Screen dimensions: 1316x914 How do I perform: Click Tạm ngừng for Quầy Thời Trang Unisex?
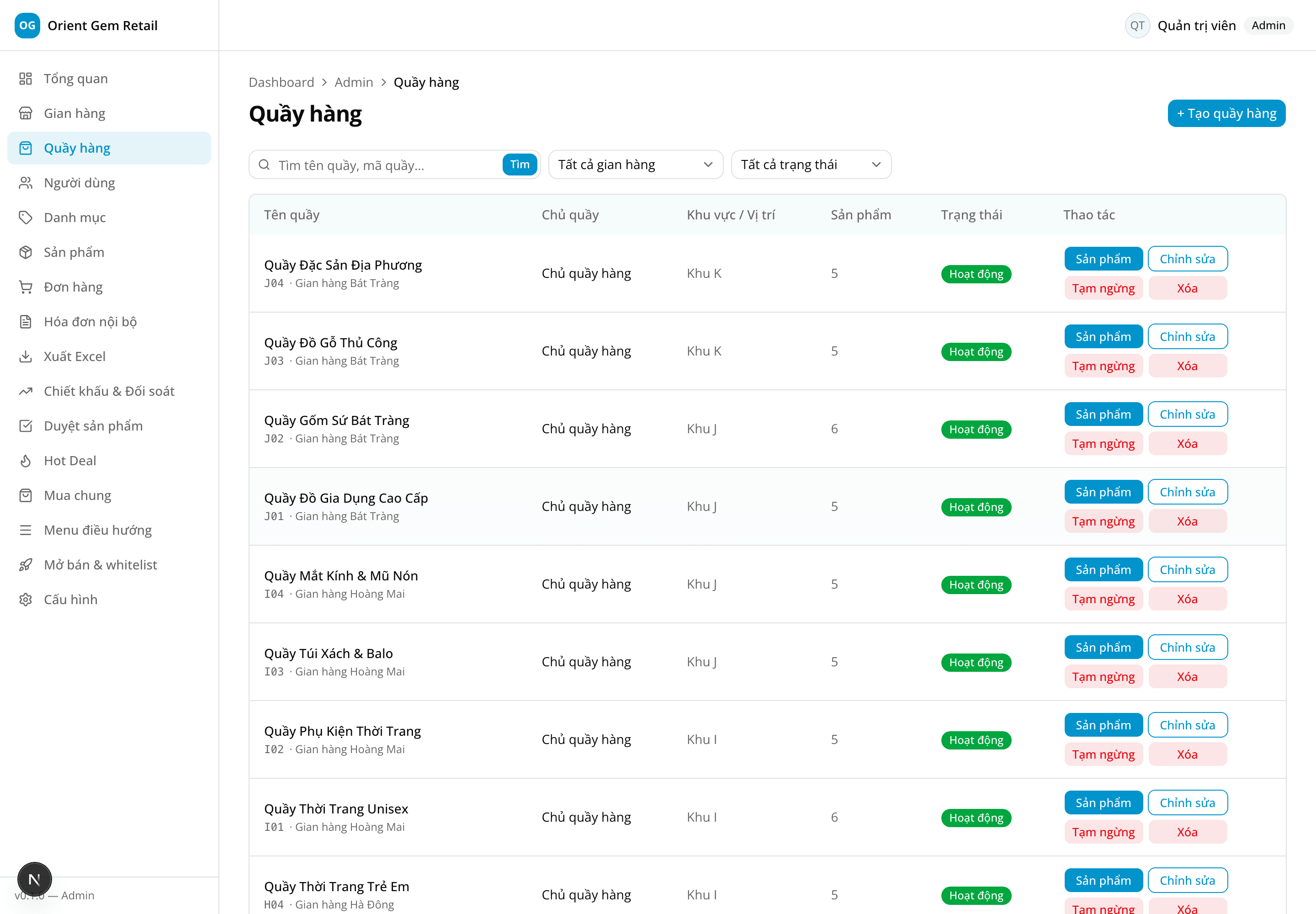point(1103,832)
